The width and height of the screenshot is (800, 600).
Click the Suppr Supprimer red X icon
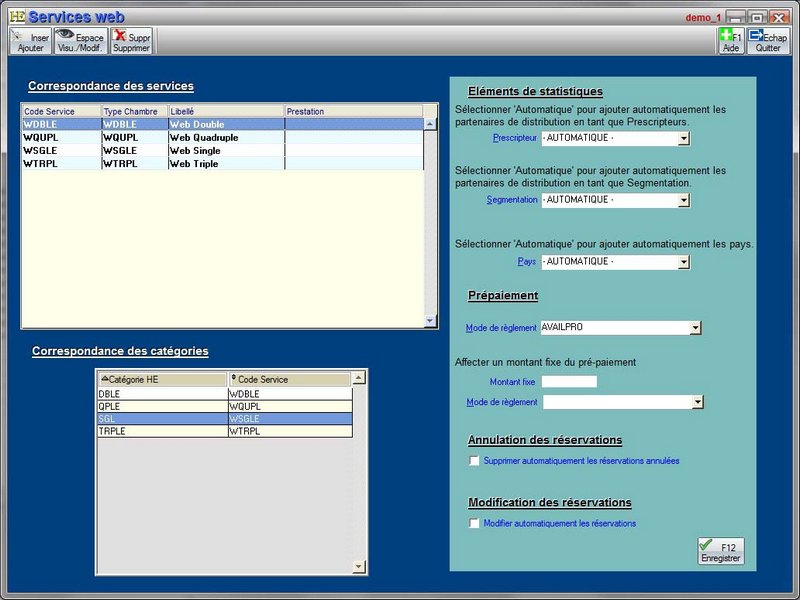point(131,41)
